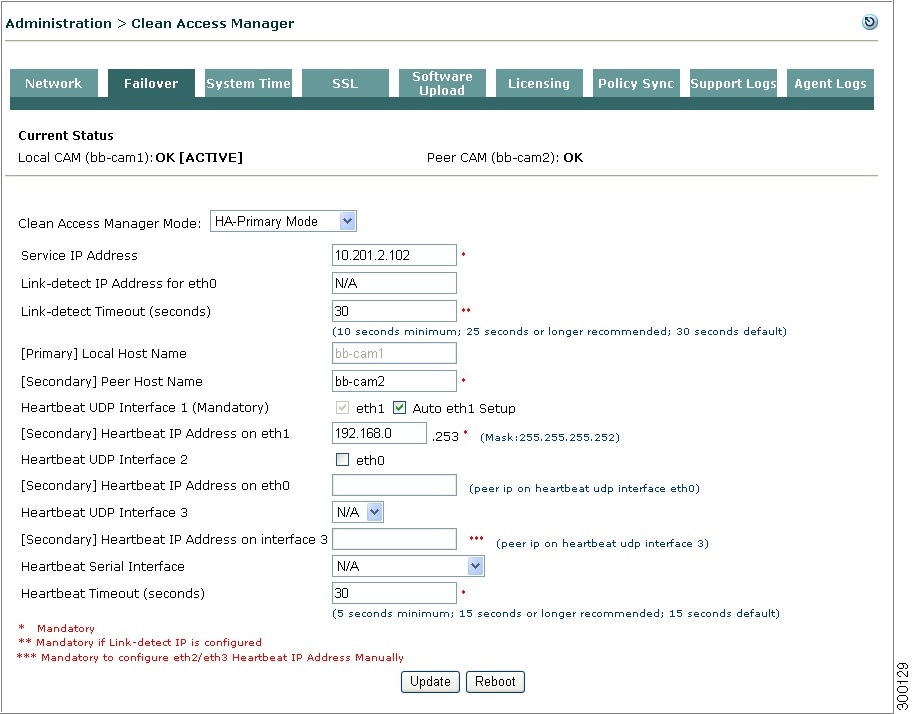Open the Policy Sync tab
912x714 pixels.
click(x=636, y=83)
